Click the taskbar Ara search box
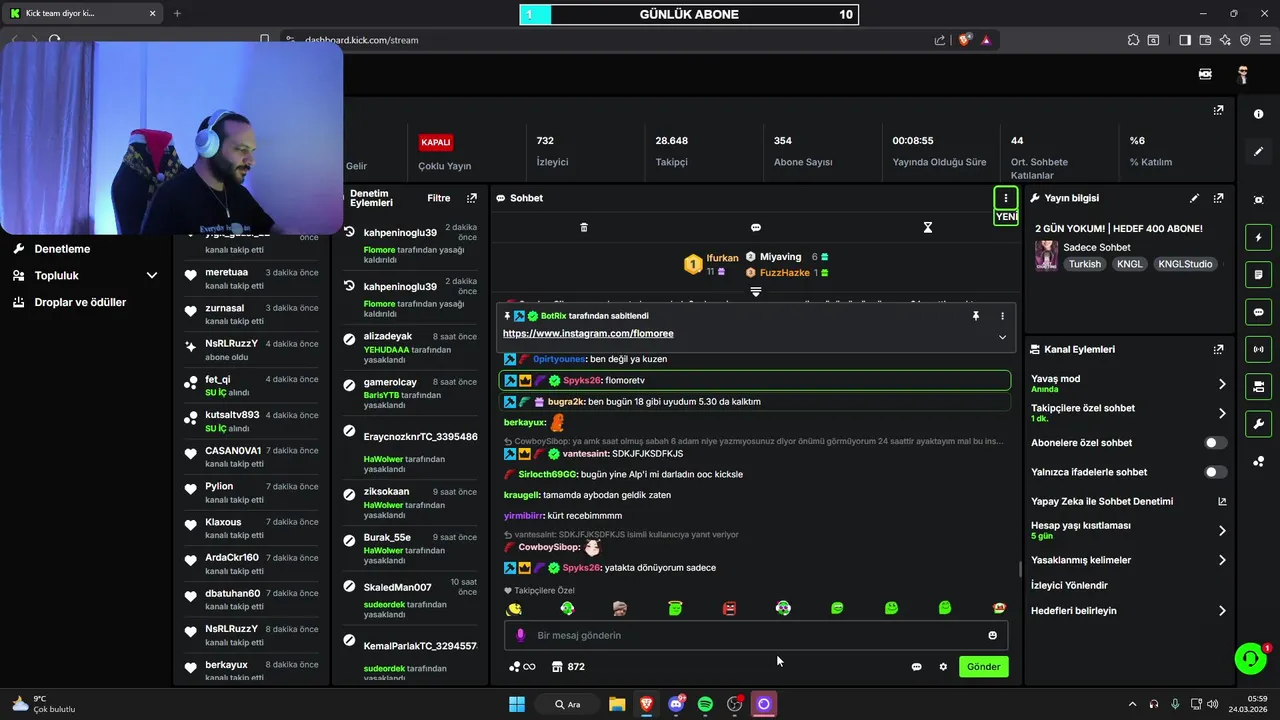This screenshot has height=720, width=1280. (569, 704)
